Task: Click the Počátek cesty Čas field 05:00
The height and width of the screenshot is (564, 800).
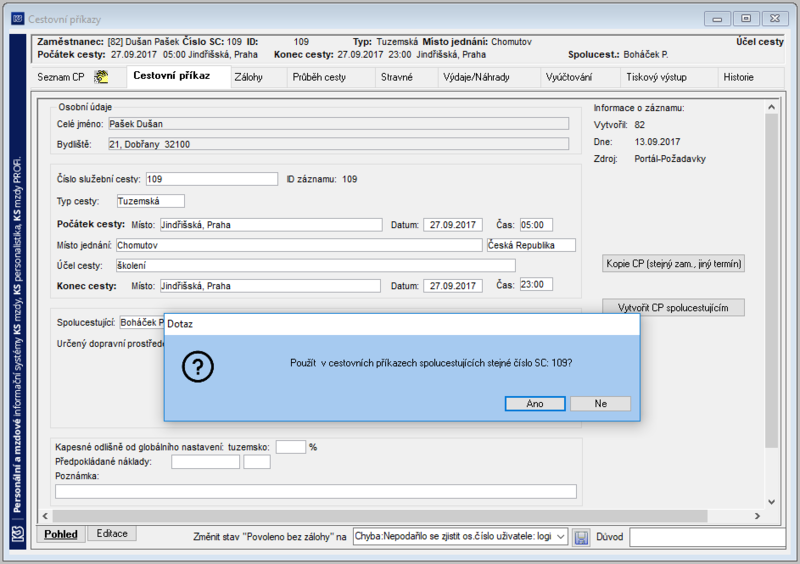Action: coord(536,225)
